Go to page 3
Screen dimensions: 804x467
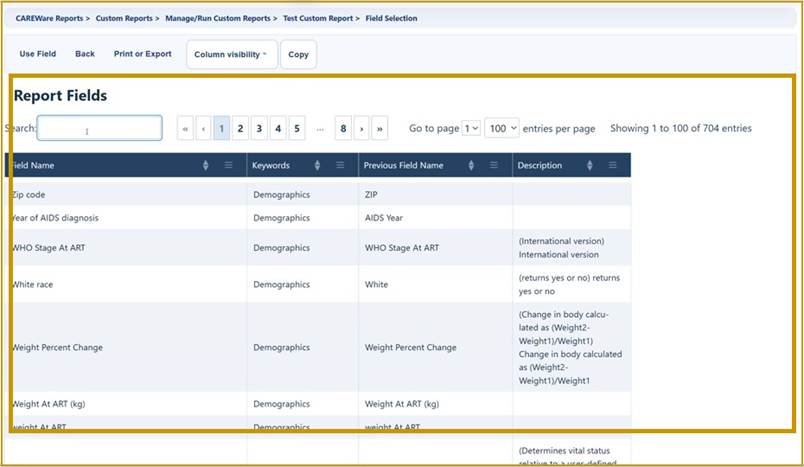(x=259, y=128)
